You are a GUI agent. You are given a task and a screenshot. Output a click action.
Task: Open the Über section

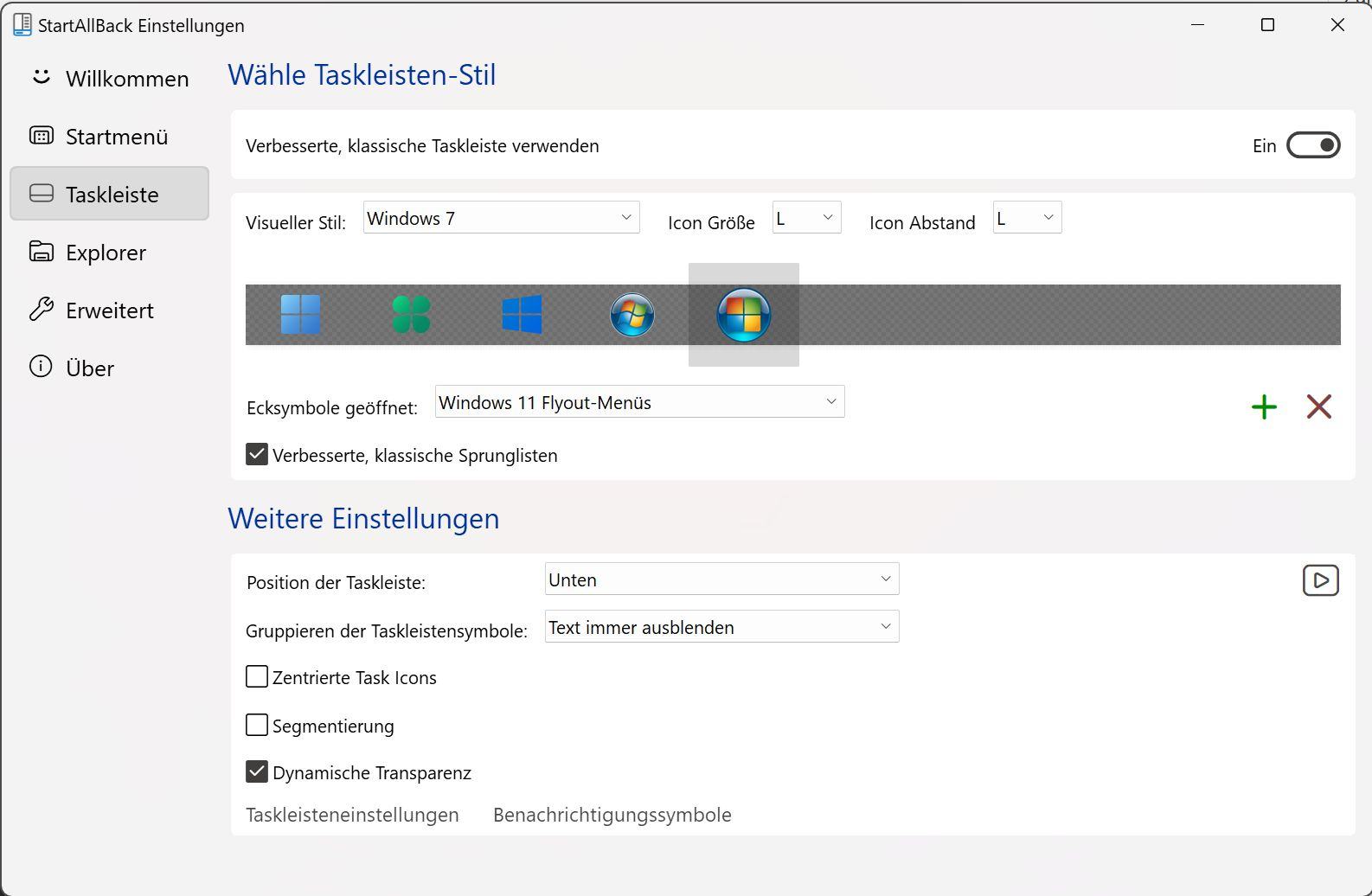coord(109,368)
